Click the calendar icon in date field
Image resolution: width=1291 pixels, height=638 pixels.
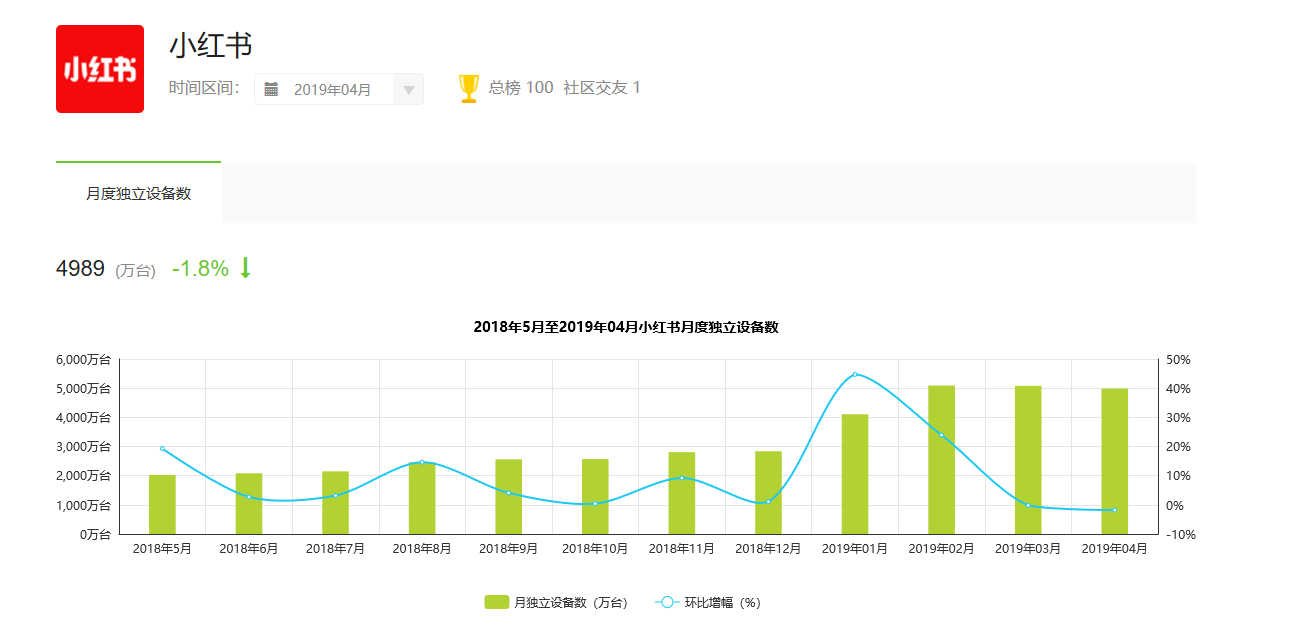[271, 89]
